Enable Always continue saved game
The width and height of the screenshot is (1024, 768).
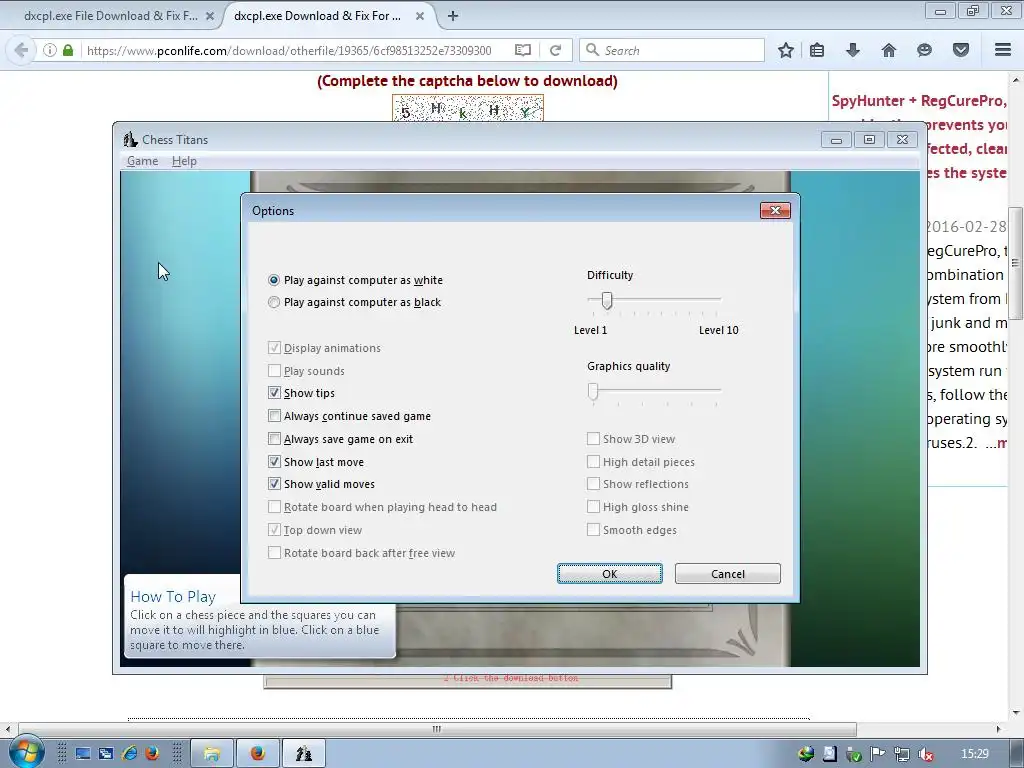(274, 416)
